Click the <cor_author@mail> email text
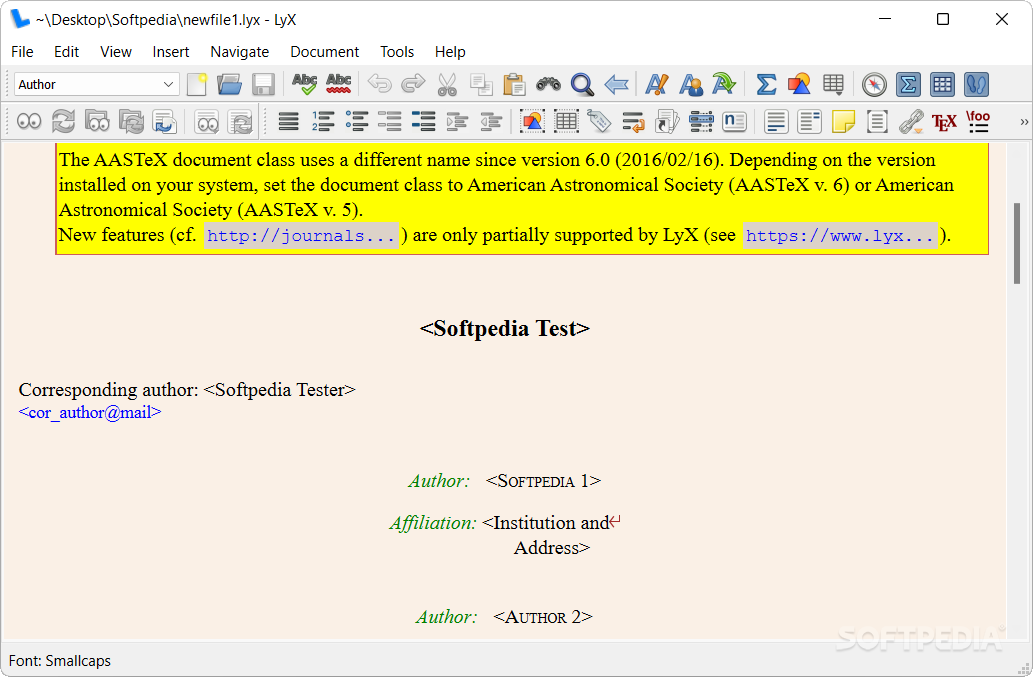The width and height of the screenshot is (1033, 677). [x=90, y=412]
